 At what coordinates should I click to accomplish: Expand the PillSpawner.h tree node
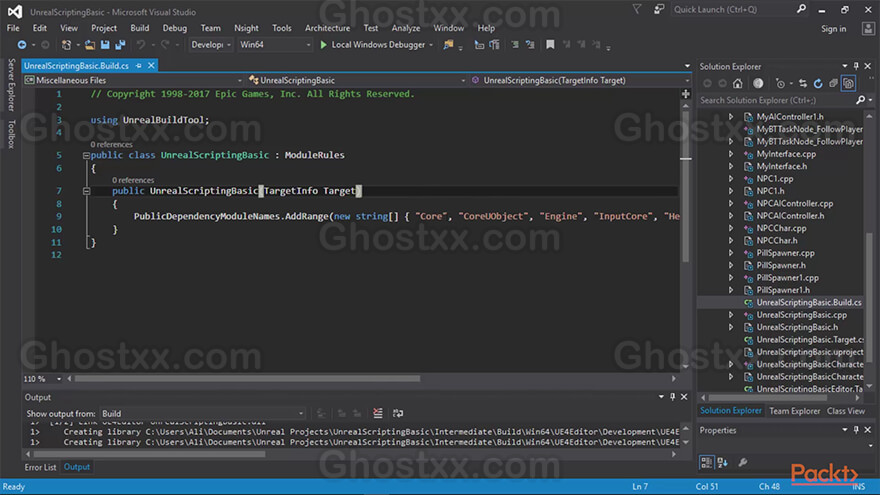point(731,265)
